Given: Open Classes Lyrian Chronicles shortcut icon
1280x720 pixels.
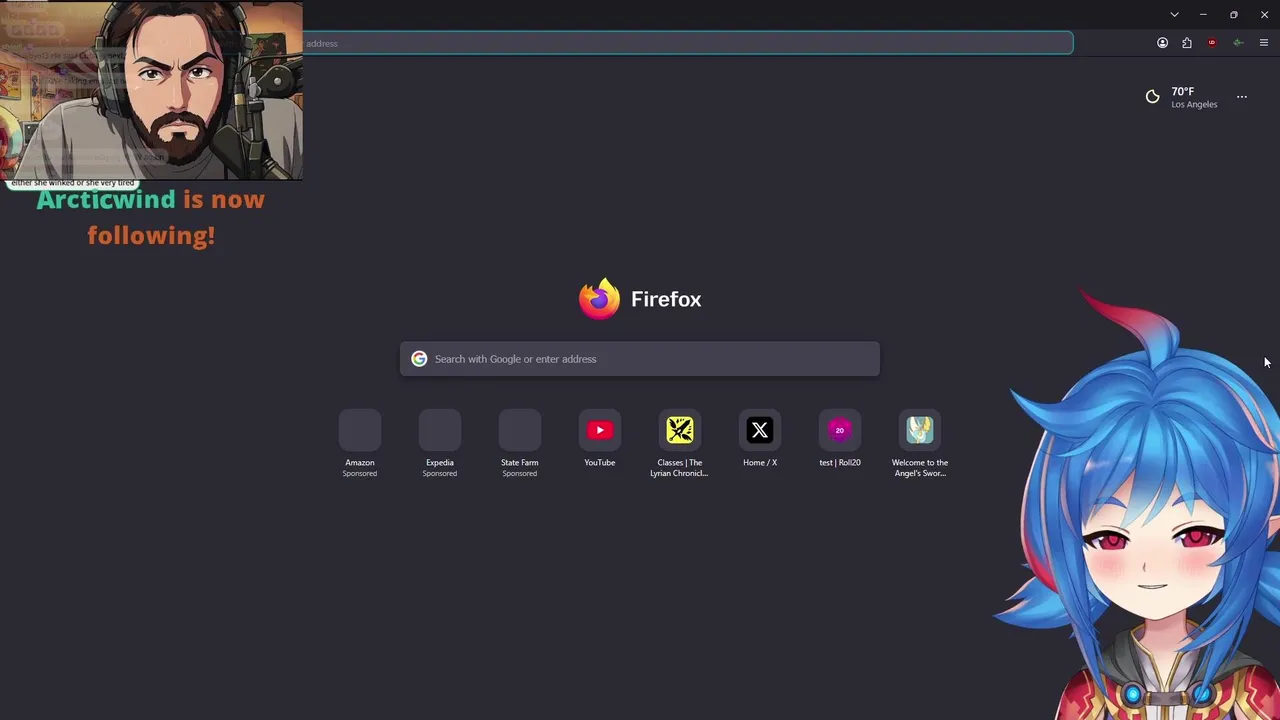Looking at the screenshot, I should 680,430.
